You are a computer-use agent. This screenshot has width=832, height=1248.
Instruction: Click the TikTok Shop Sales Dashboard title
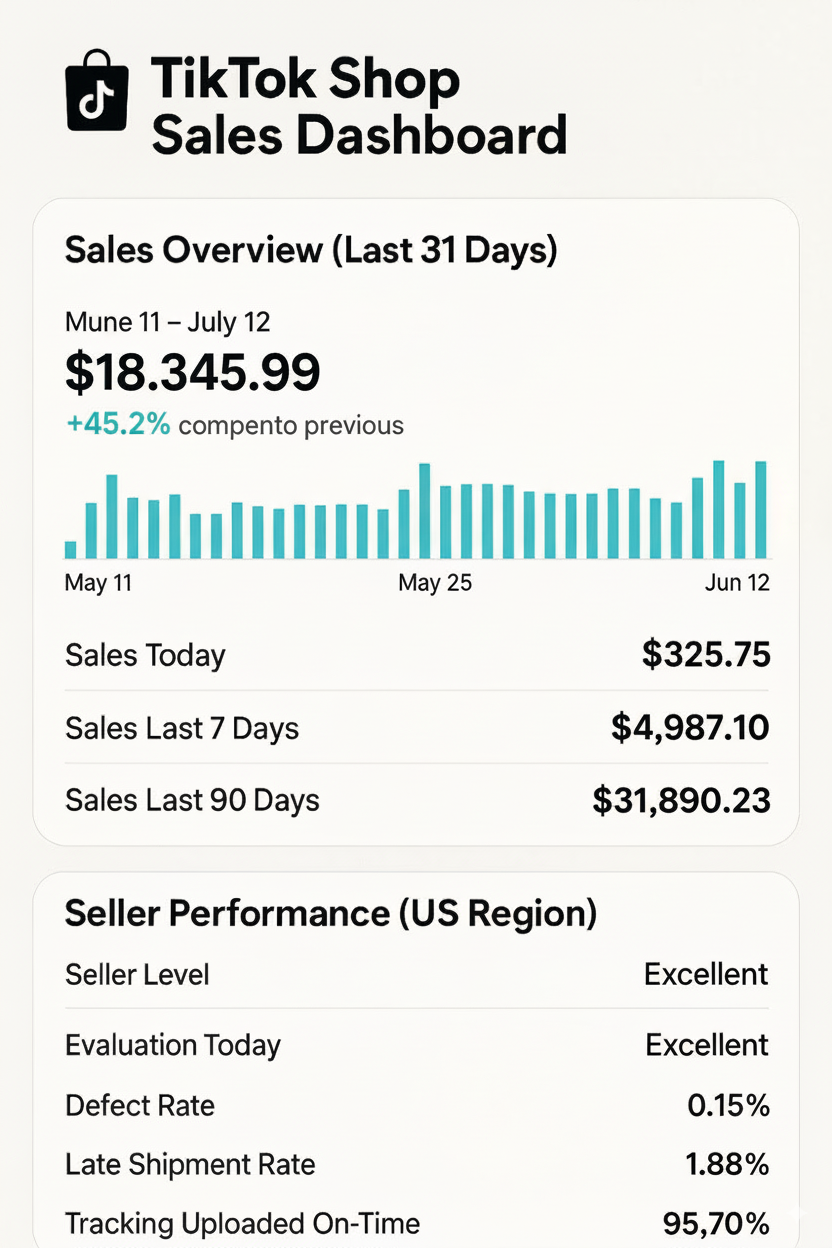[x=358, y=107]
